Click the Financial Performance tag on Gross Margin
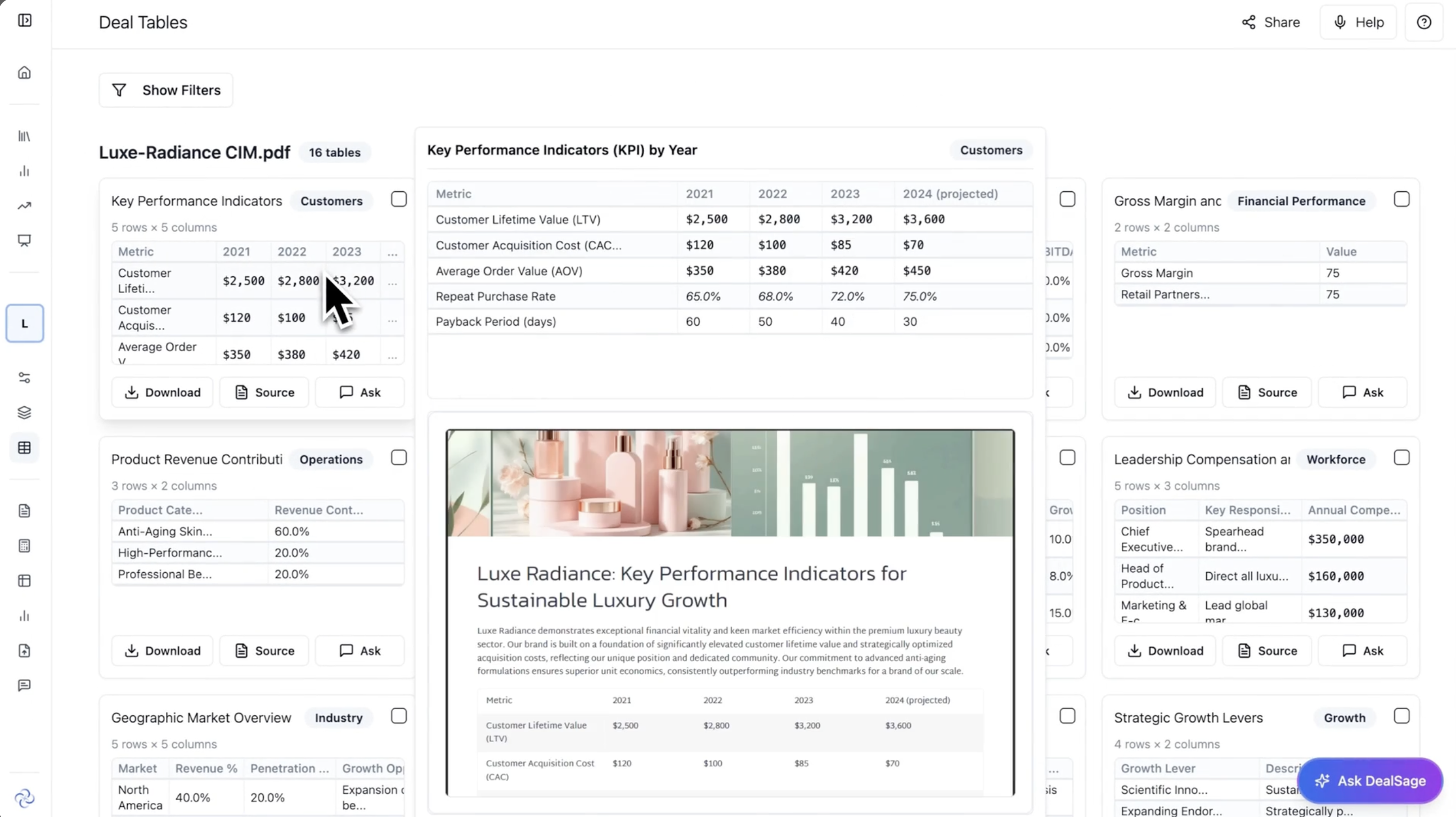The image size is (1456, 817). click(x=1301, y=201)
